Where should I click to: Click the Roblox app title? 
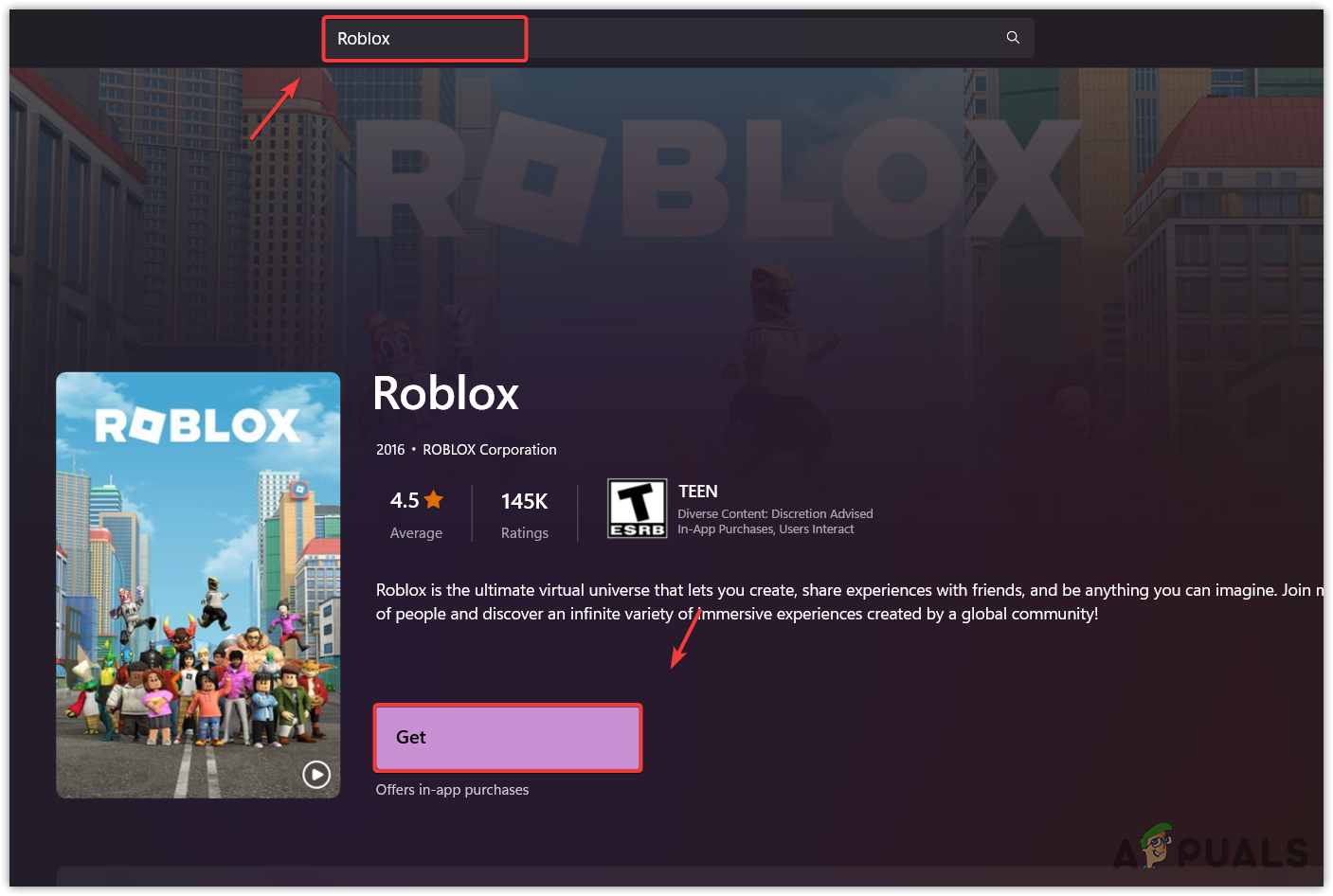(446, 393)
